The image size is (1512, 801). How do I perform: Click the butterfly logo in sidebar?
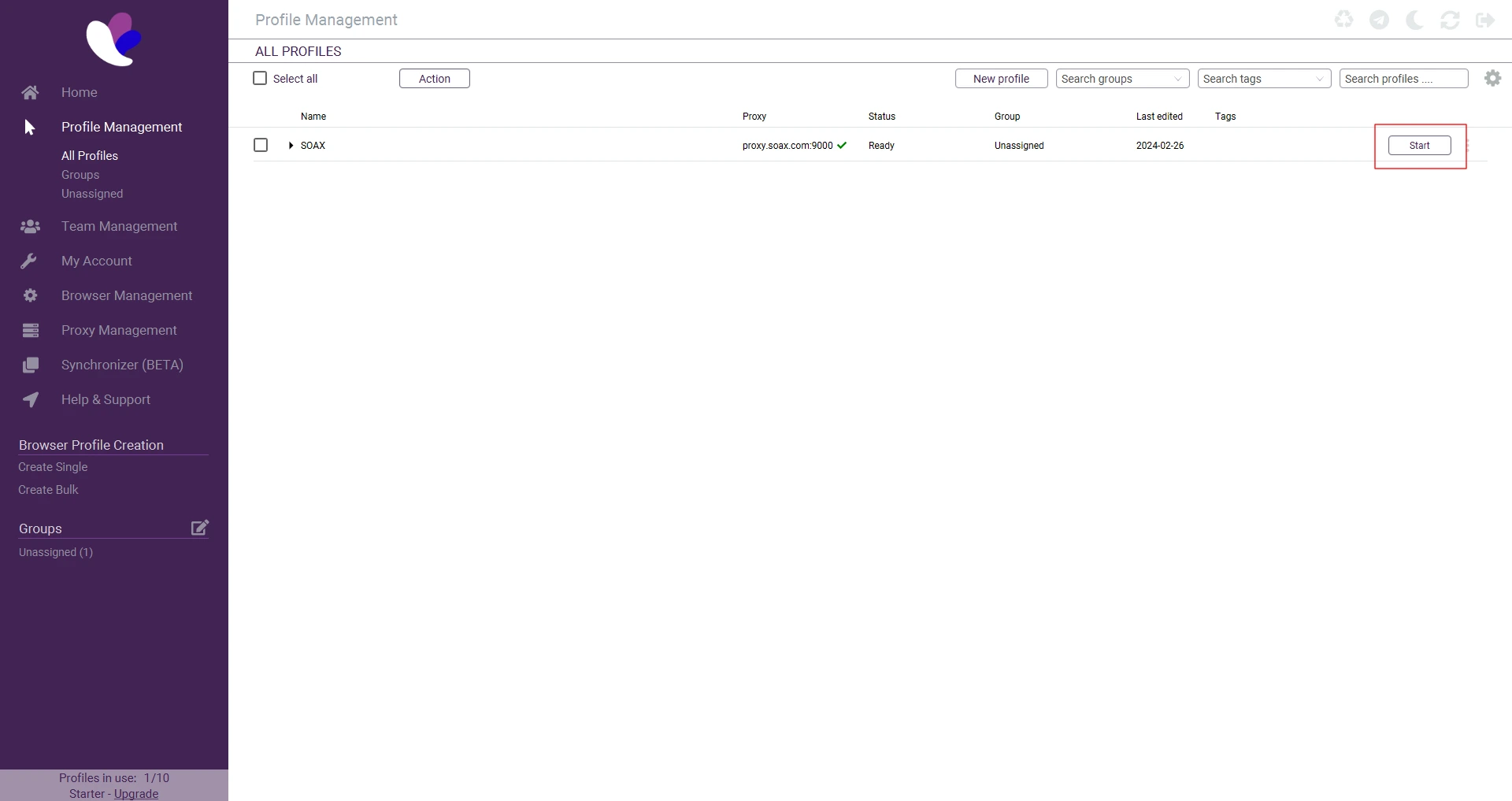pyautogui.click(x=114, y=39)
